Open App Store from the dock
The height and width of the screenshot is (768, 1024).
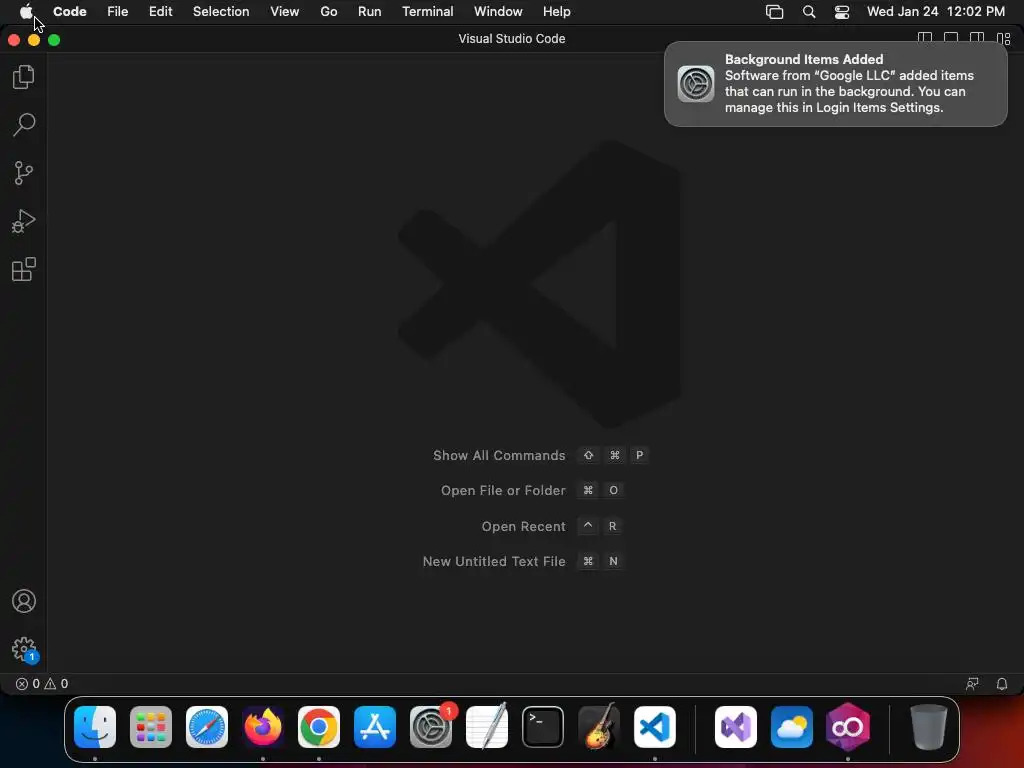(x=375, y=727)
